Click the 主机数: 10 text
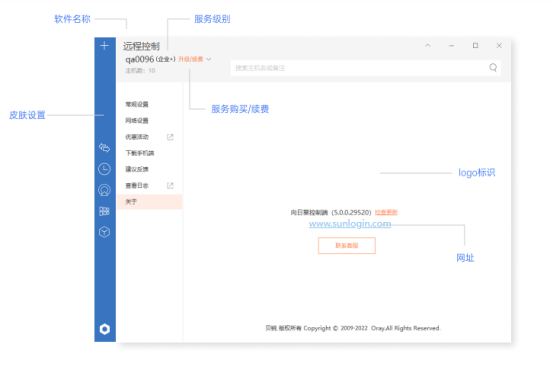554x367 pixels. click(x=140, y=71)
